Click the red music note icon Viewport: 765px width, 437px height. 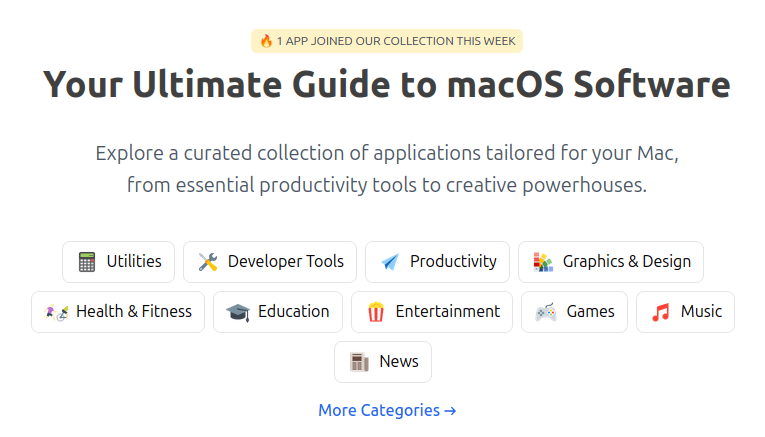click(x=661, y=312)
